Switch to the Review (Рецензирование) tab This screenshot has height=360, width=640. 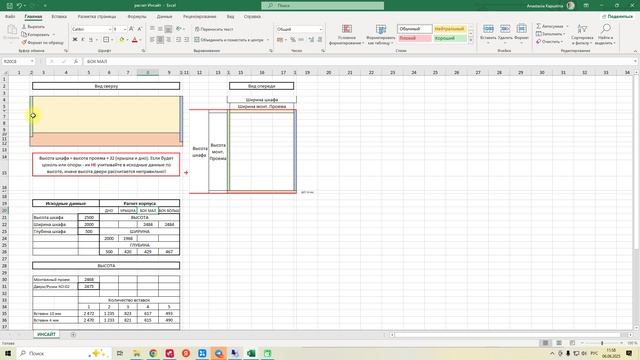[x=200, y=17]
